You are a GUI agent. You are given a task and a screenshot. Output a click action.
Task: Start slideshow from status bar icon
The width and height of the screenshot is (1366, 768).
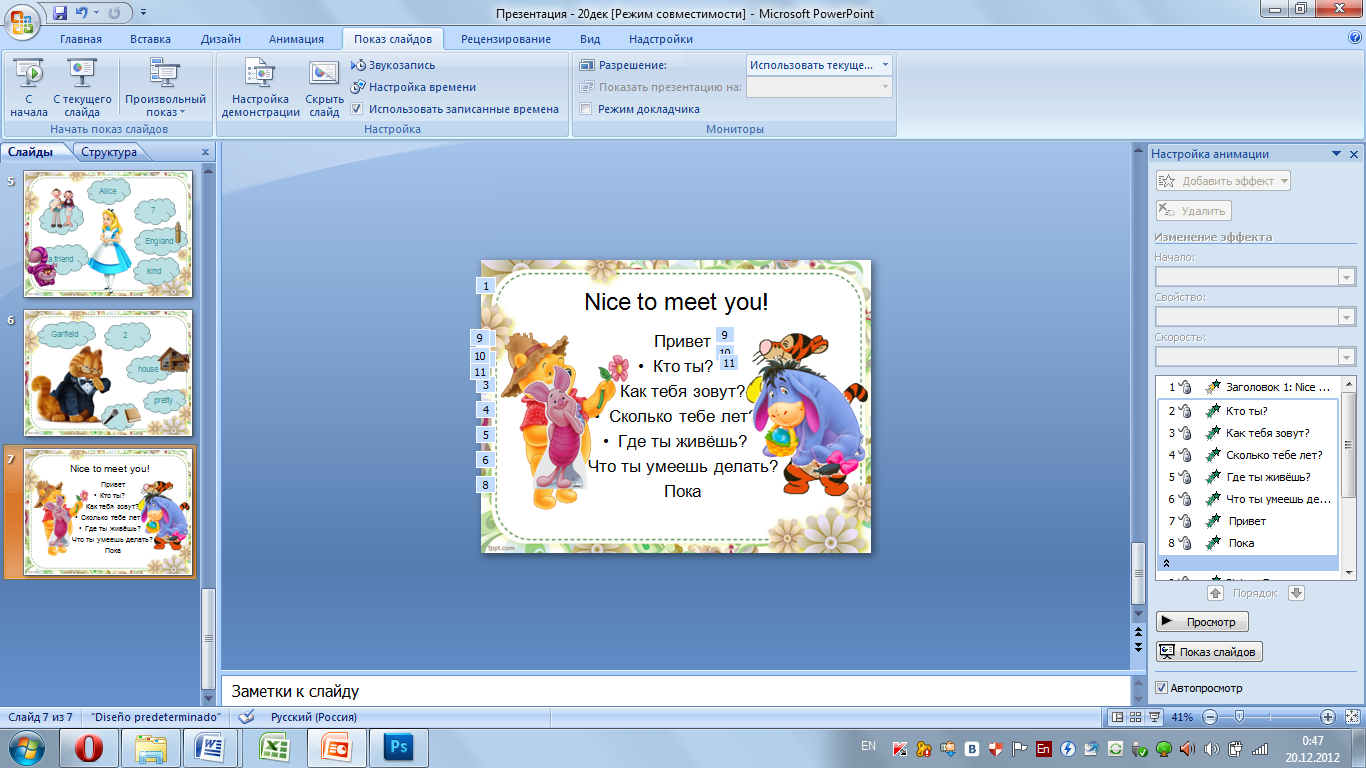(x=1154, y=717)
